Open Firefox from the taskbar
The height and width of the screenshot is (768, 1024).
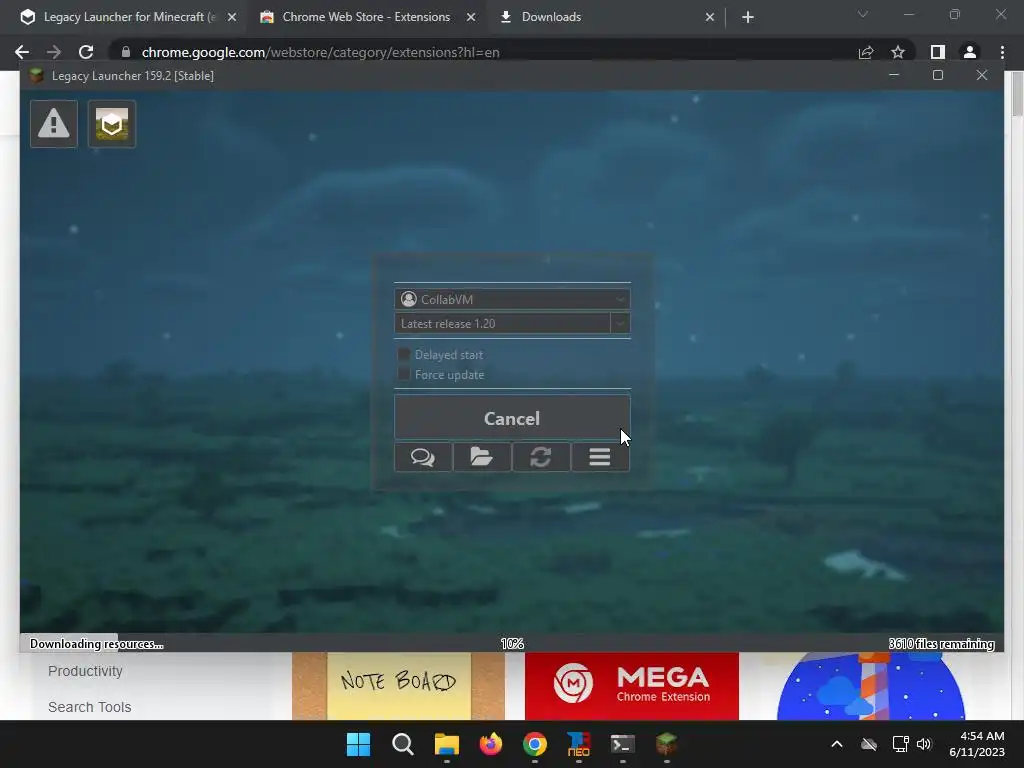tap(490, 744)
